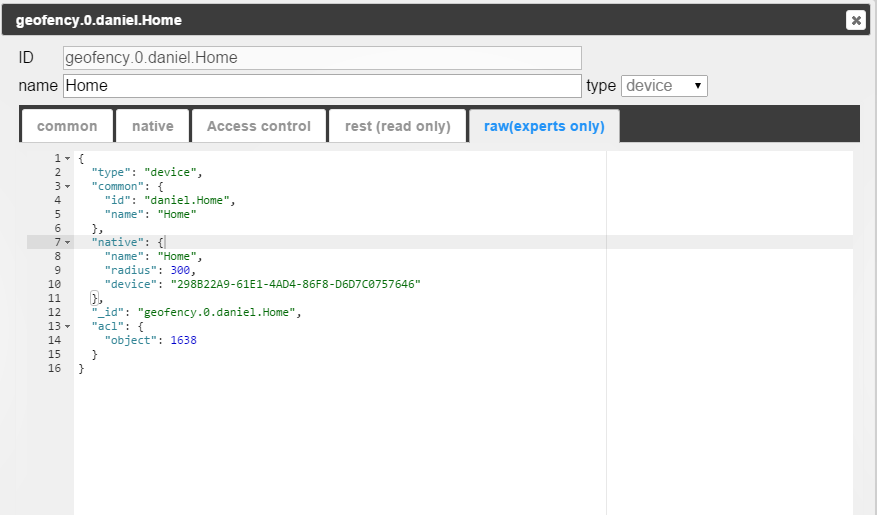Click the "name": "Home" entry on line 8
The width and height of the screenshot is (877, 515).
coord(153,256)
